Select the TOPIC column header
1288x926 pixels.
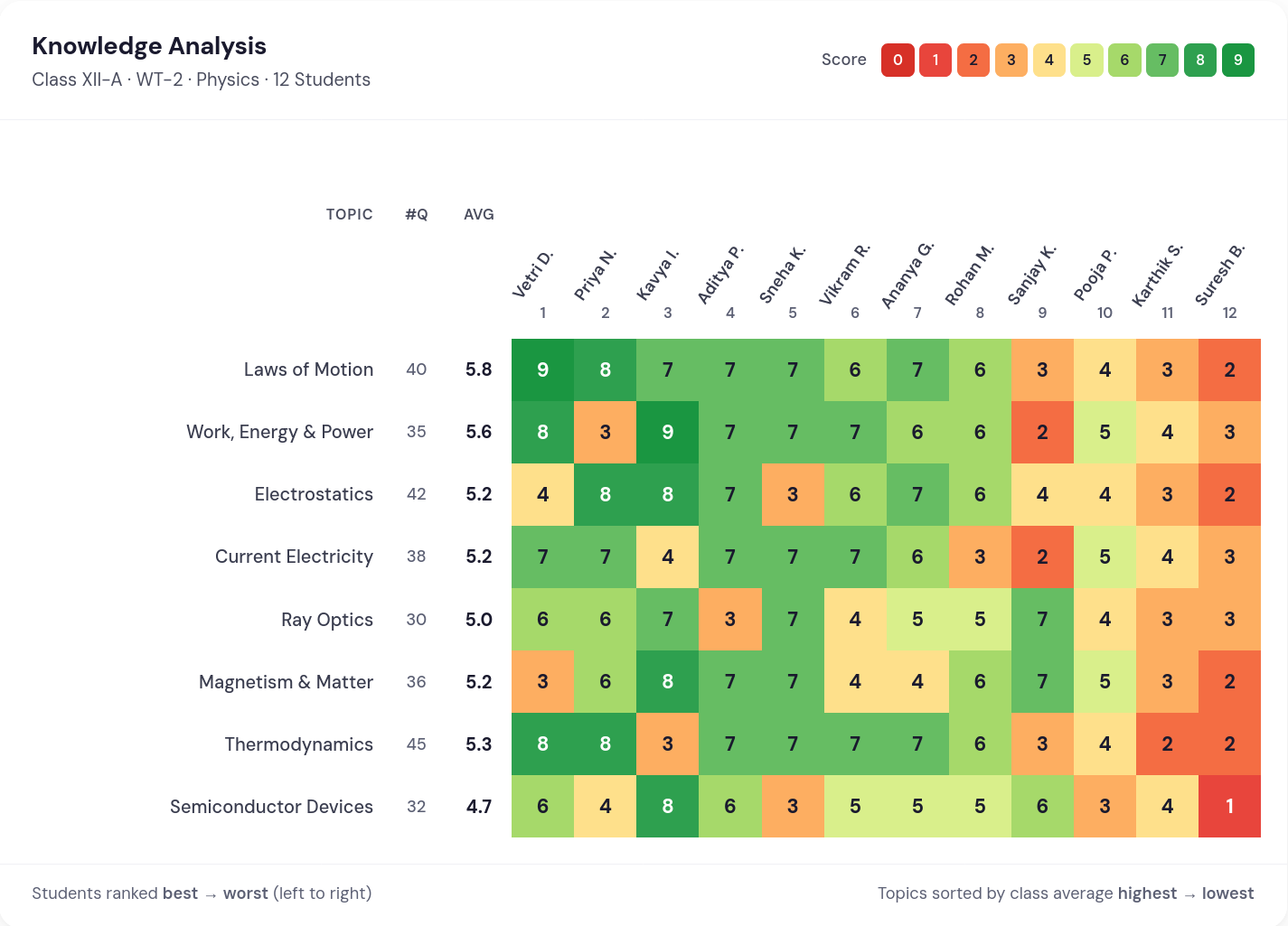point(350,214)
